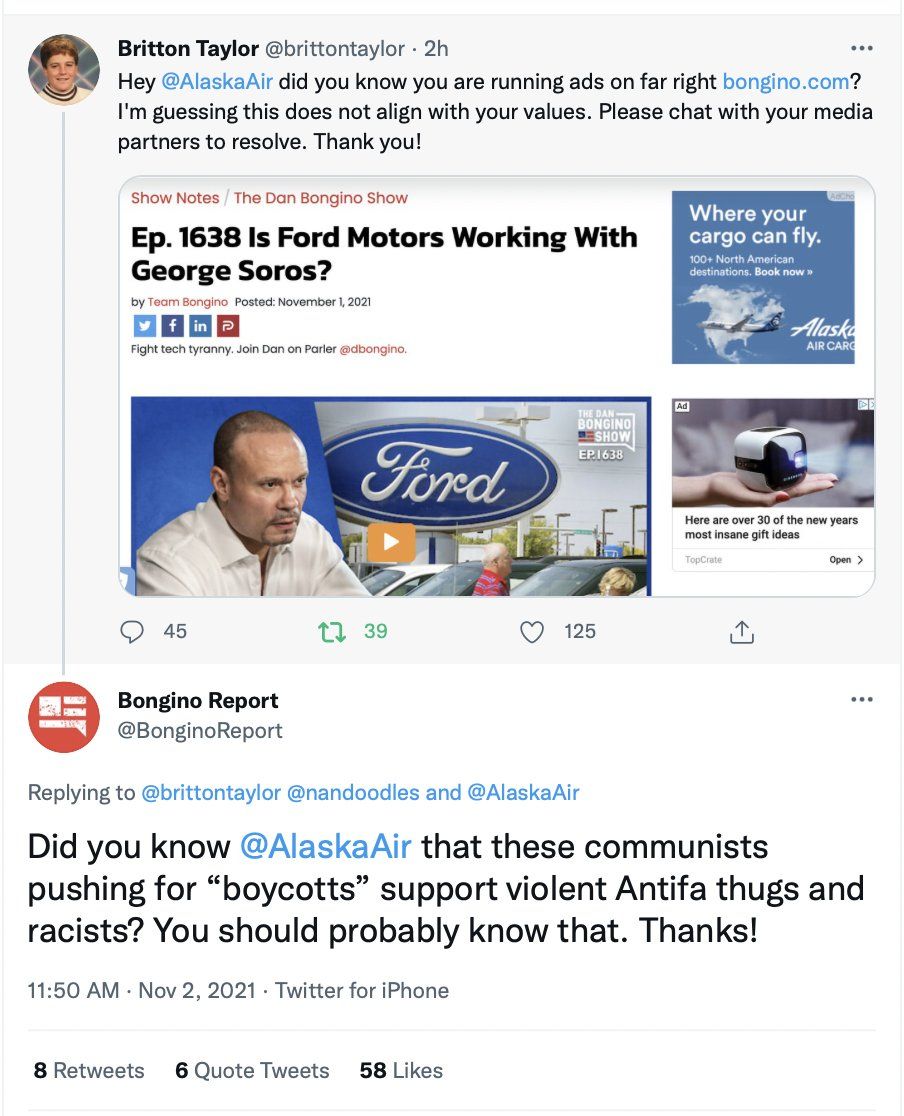Open the Bongino Report profile avatar
Viewport: 904px width, 1116px height.
coord(64,717)
